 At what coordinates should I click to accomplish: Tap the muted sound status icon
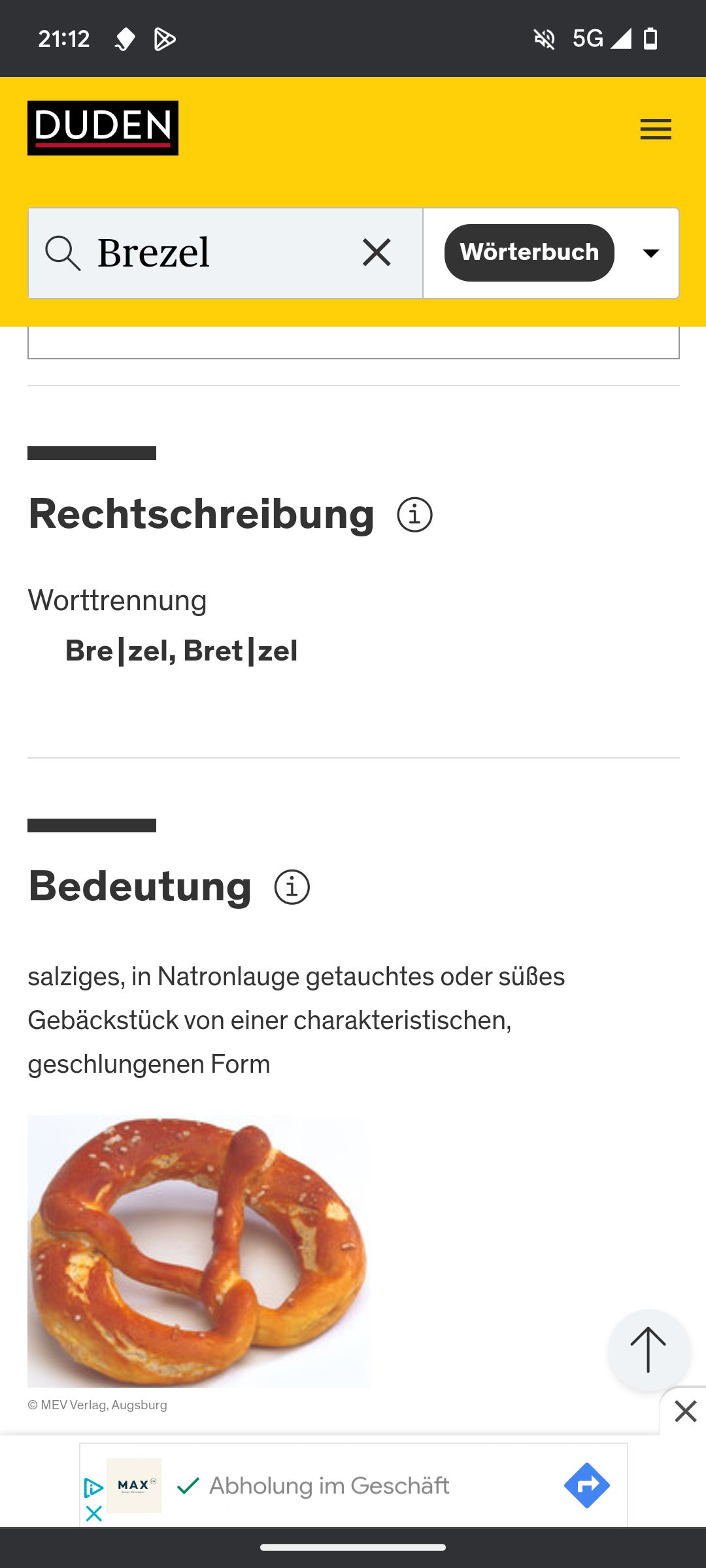pyautogui.click(x=544, y=39)
